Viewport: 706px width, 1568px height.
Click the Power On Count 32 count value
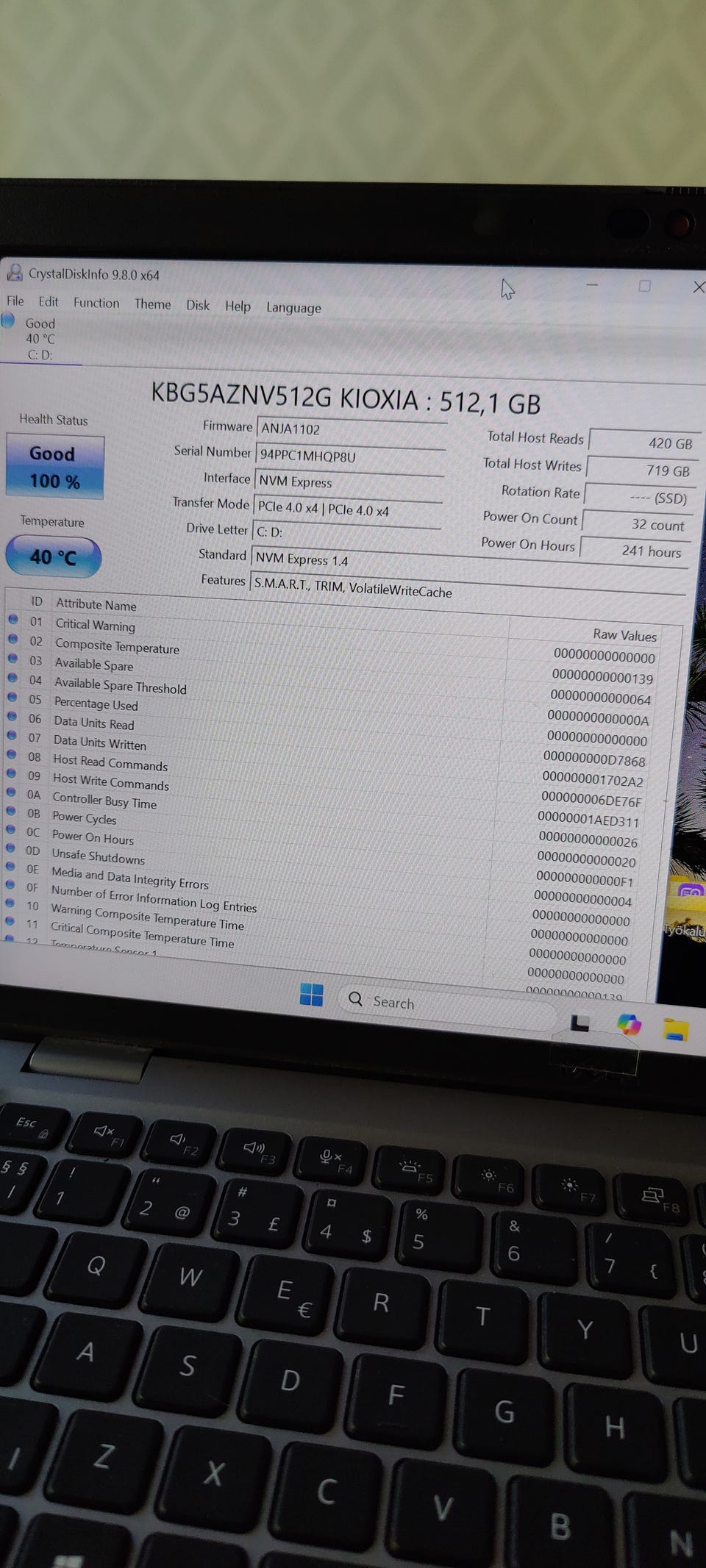coord(637,524)
